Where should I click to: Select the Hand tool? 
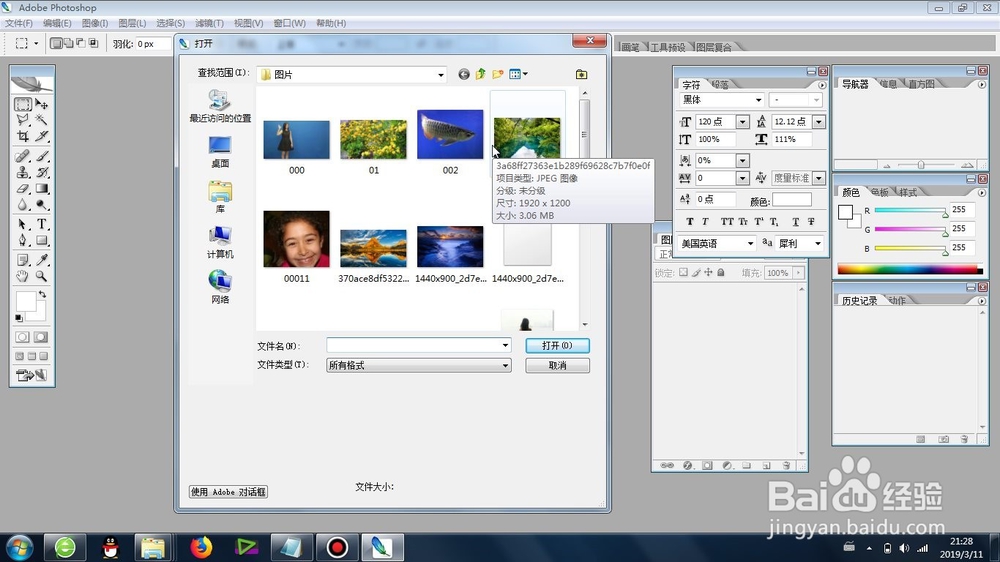click(22, 276)
